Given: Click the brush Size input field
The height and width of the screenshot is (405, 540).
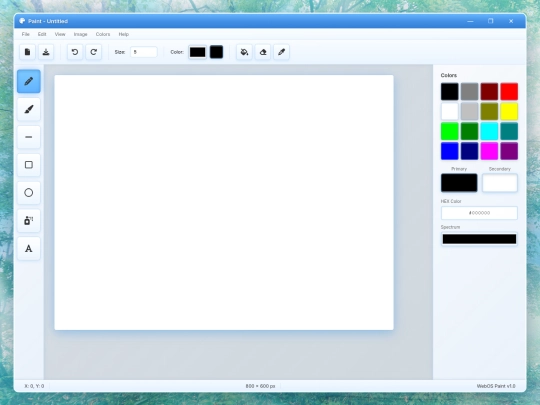Looking at the screenshot, I should tap(144, 52).
